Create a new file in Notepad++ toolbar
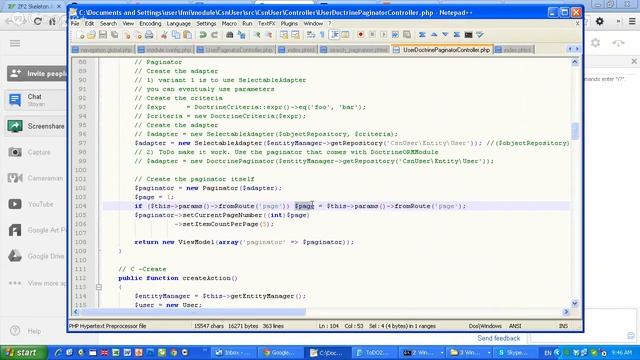Viewport: 640px width, 360px height. (x=80, y=35)
